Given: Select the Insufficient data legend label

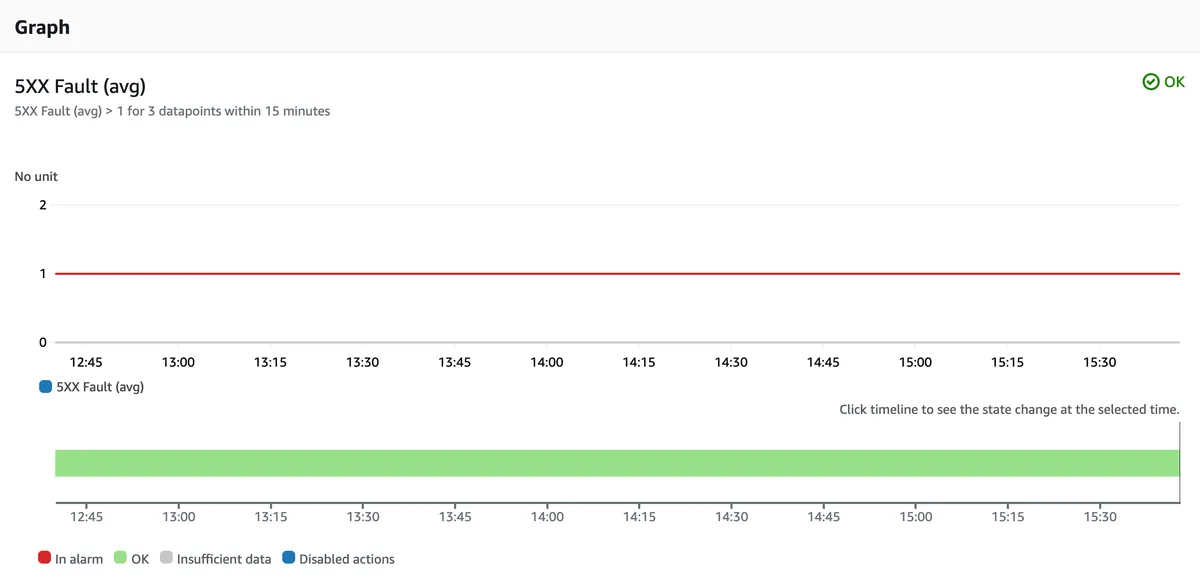Looking at the screenshot, I should point(224,559).
